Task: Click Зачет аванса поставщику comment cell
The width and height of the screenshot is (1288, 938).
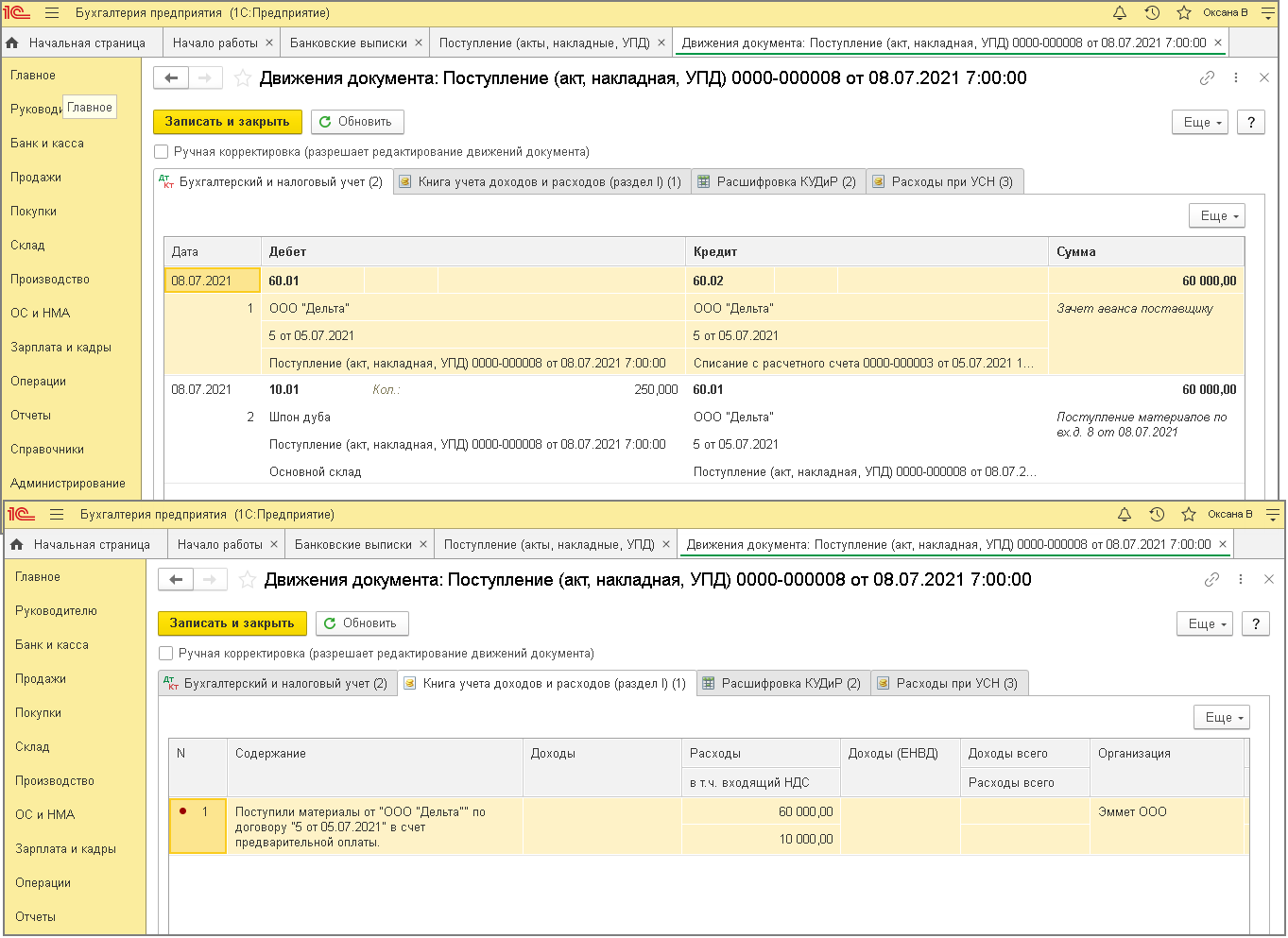Action: (x=1135, y=309)
